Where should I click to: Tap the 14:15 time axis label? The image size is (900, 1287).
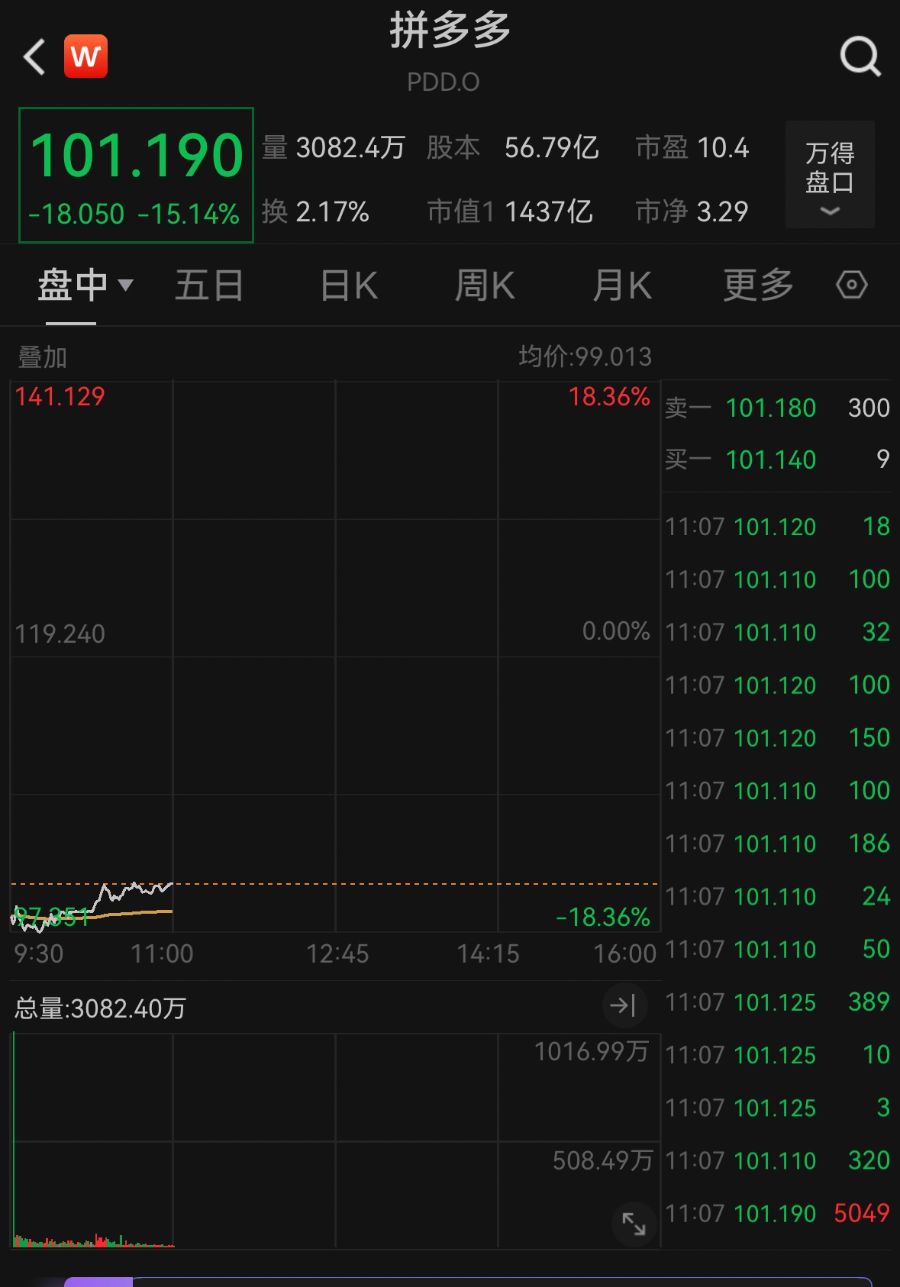488,953
